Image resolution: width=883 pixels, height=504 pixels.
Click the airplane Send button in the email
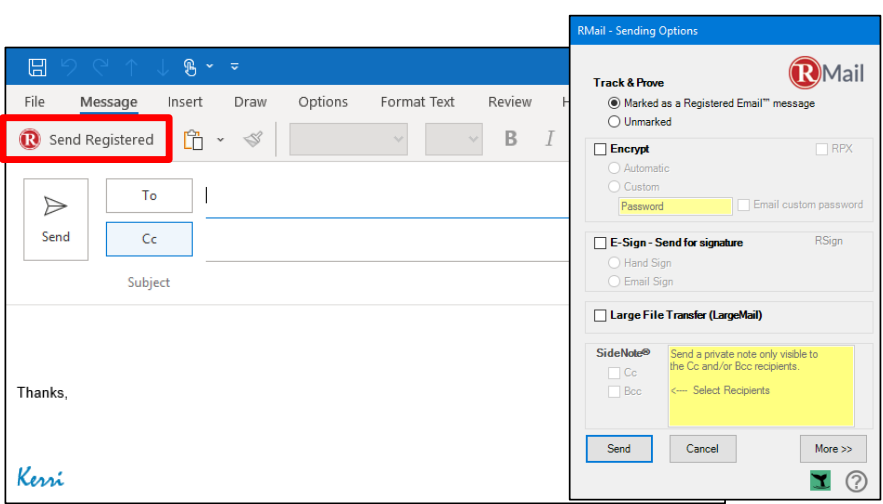56,219
